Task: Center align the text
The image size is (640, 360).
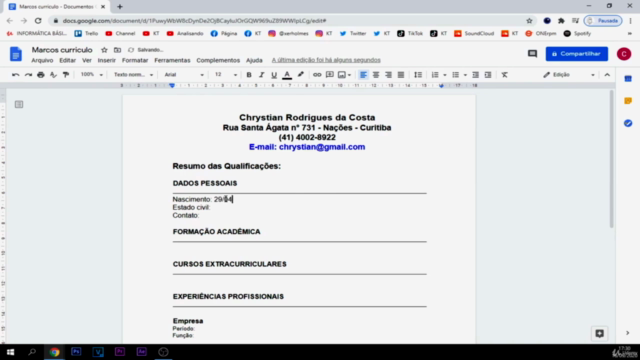Action: 376,75
